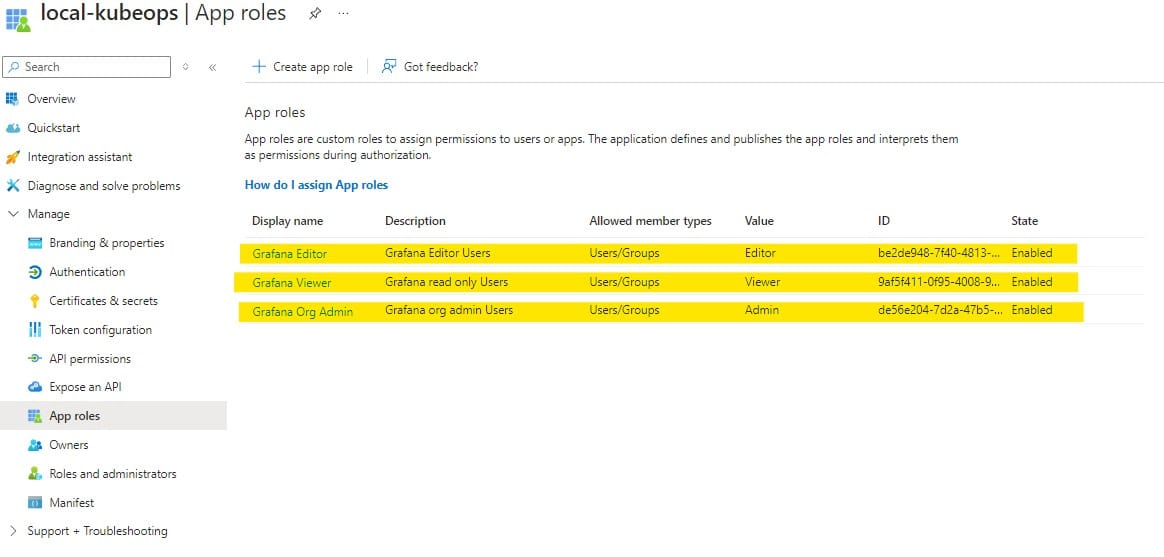Open Quickstart in the sidebar
Screen dimensions: 1164x557
click(x=53, y=128)
